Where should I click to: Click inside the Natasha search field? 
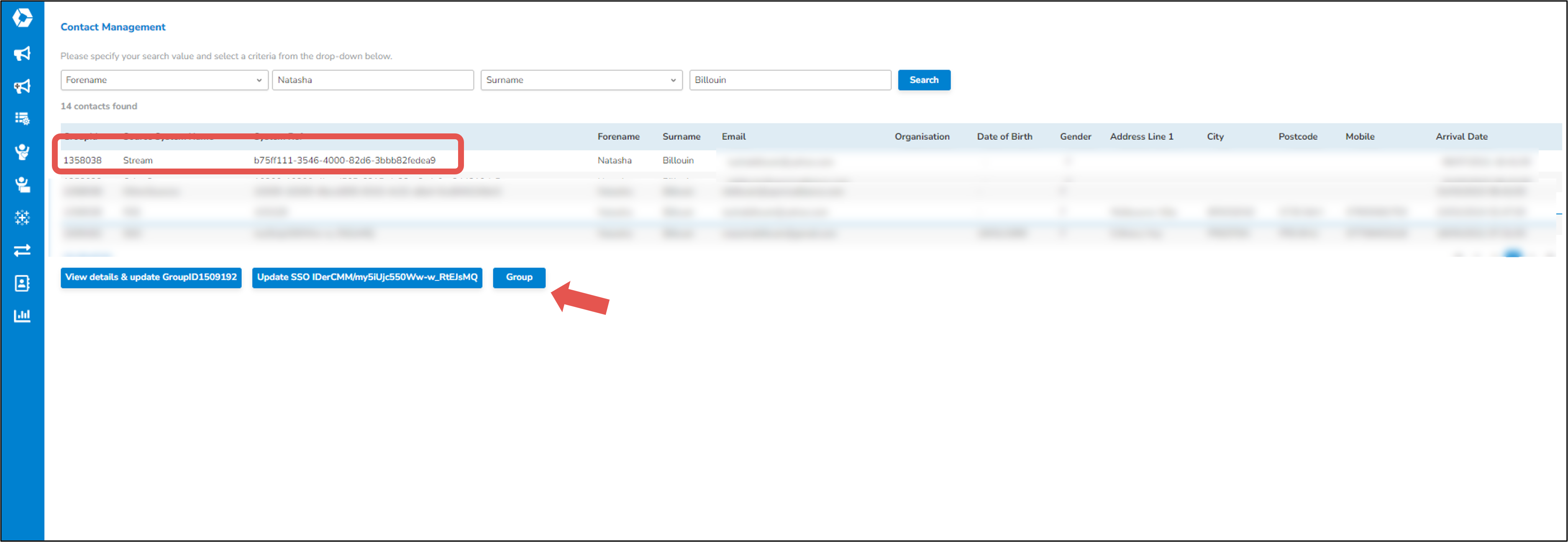click(x=372, y=80)
